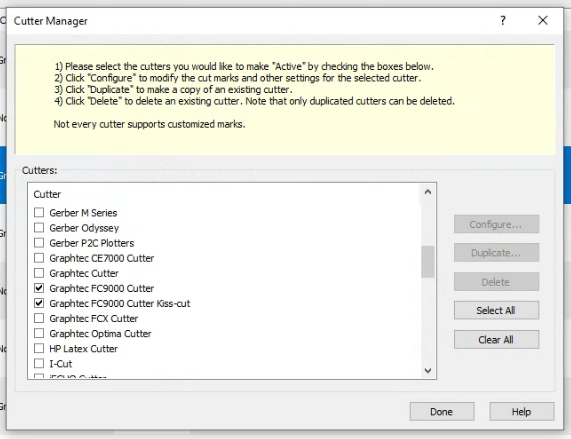
Task: Uncheck Graphtec FC9000 Cutter checkbox
Action: (x=39, y=288)
